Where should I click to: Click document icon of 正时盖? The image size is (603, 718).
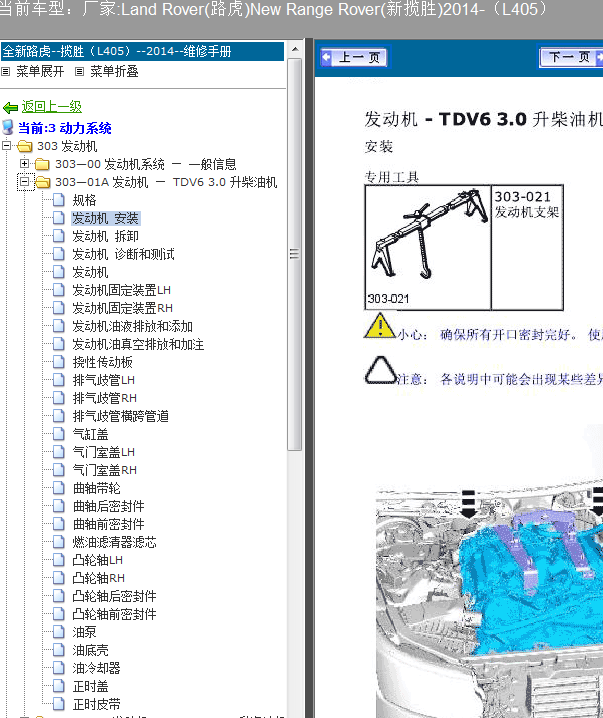coord(58,686)
